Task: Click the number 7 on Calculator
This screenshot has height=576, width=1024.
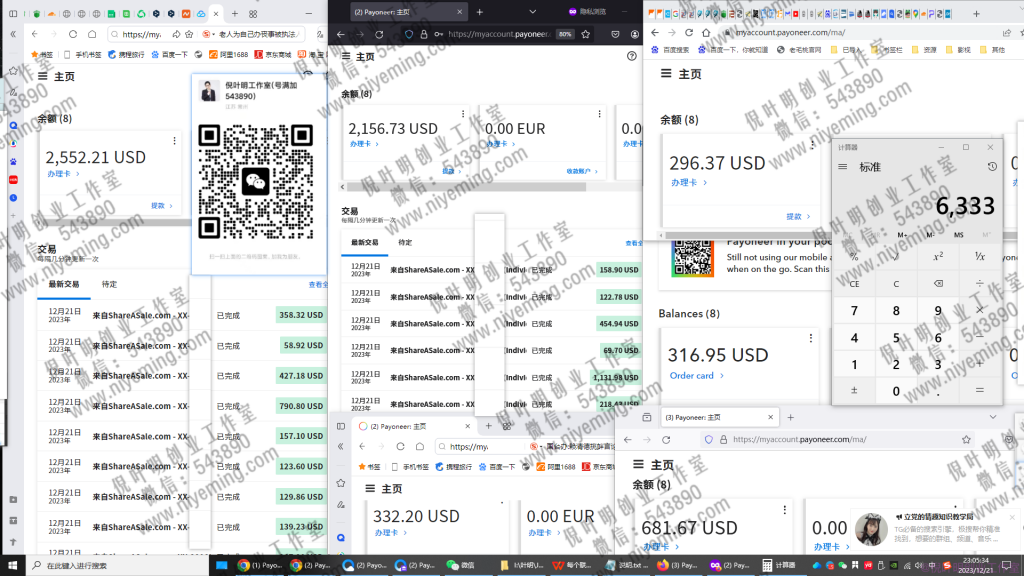Action: (x=854, y=311)
